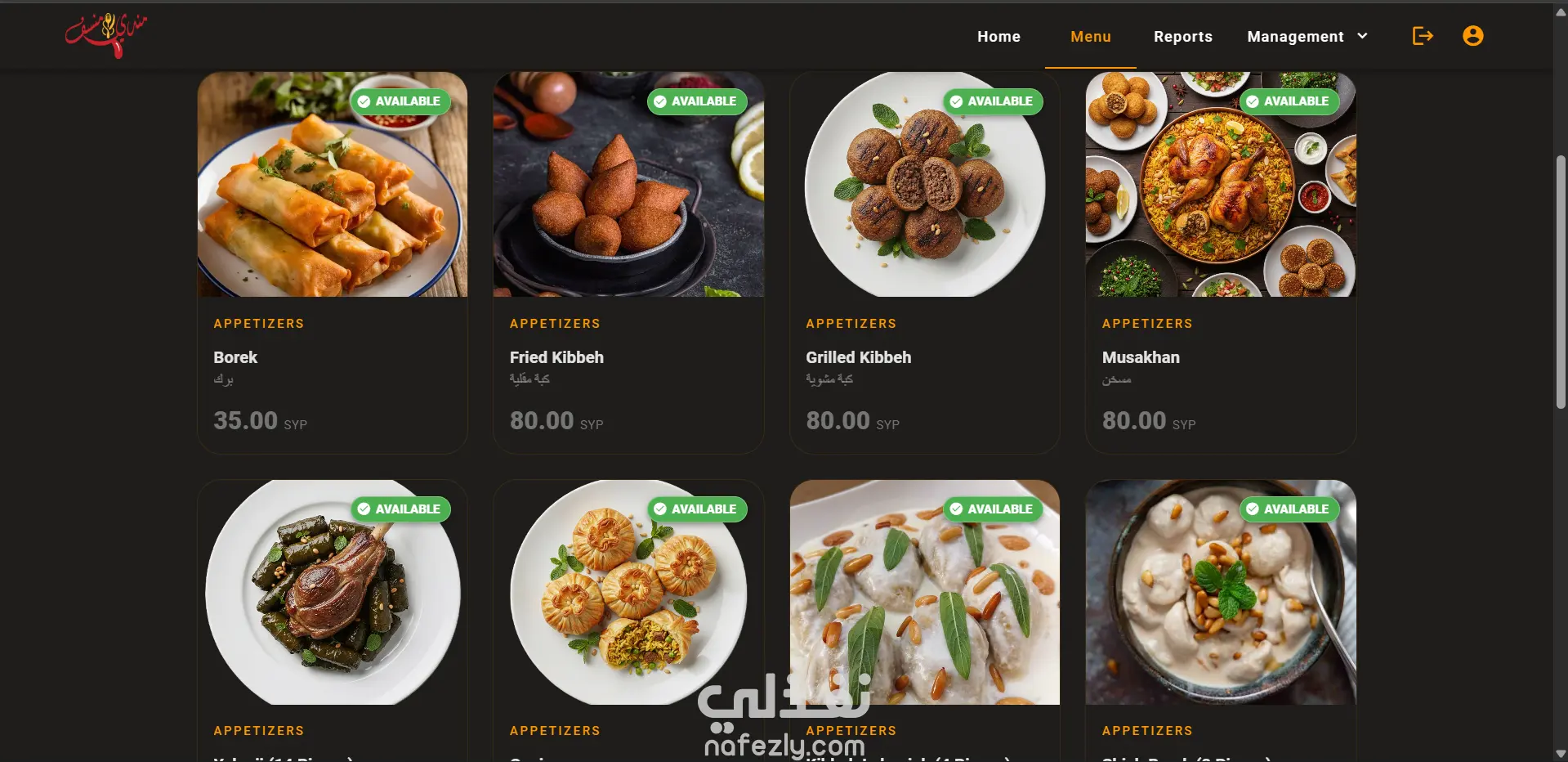Click the Available badge on Borek card
This screenshot has height=762, width=1568.
click(x=400, y=101)
